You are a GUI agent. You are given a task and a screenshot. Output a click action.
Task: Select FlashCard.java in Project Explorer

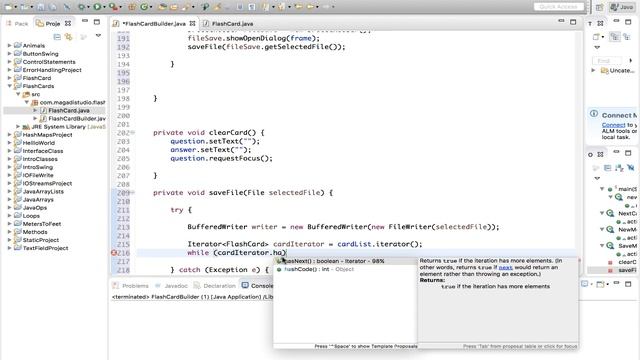(x=69, y=110)
